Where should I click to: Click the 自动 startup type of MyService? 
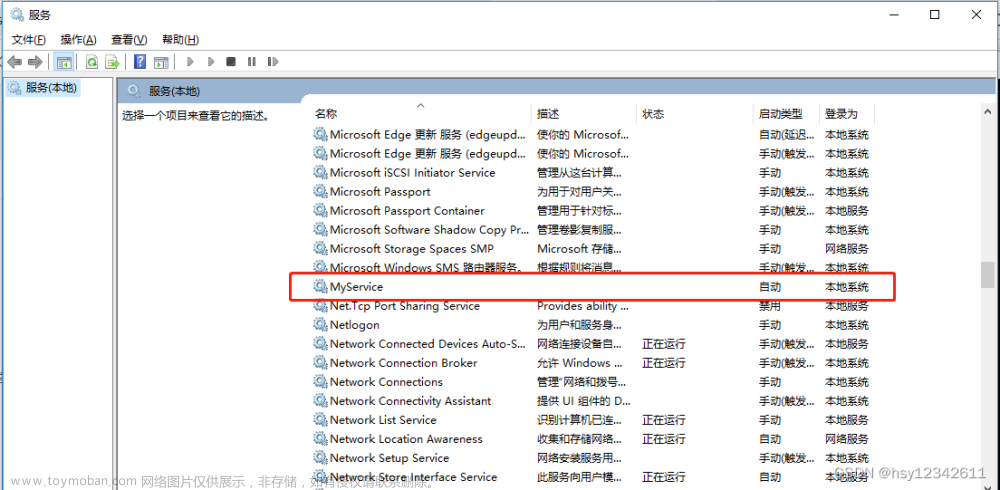pos(770,288)
